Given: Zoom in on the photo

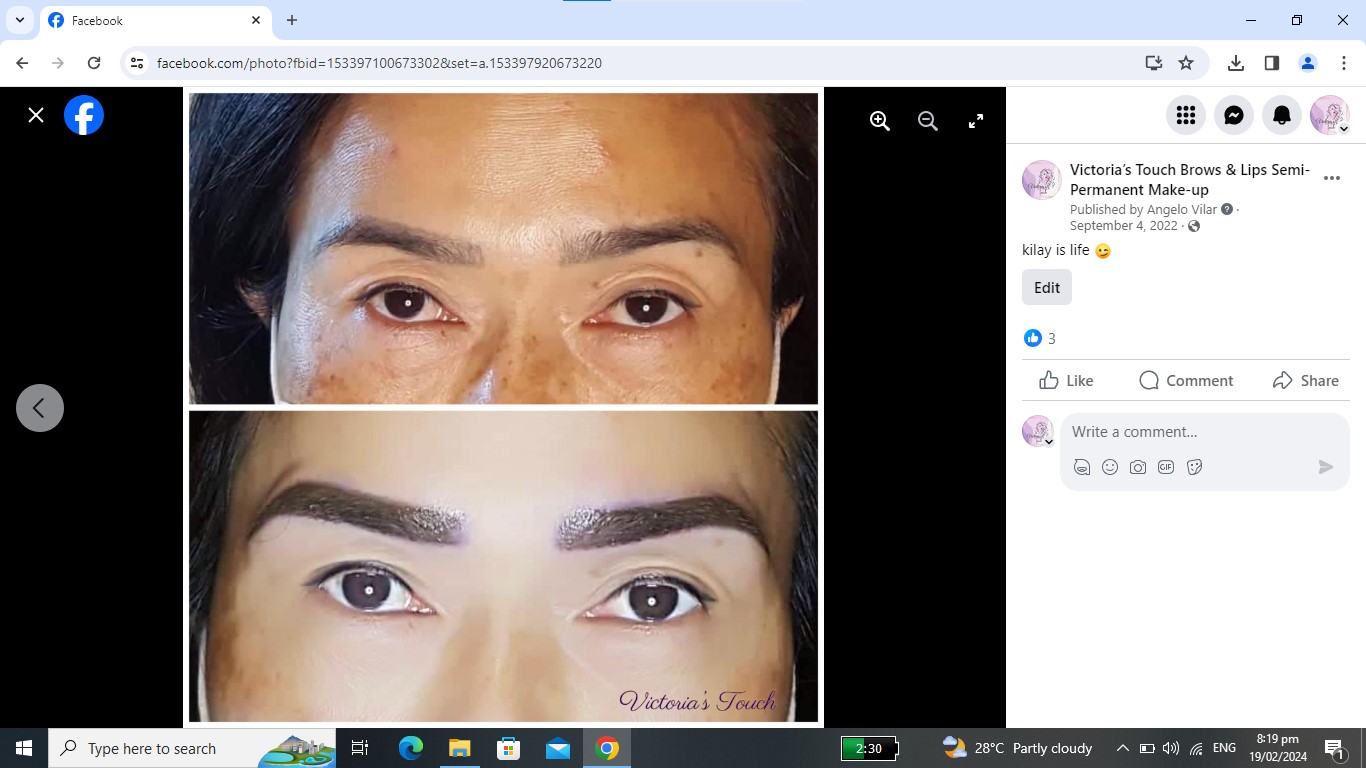Looking at the screenshot, I should pos(880,121).
